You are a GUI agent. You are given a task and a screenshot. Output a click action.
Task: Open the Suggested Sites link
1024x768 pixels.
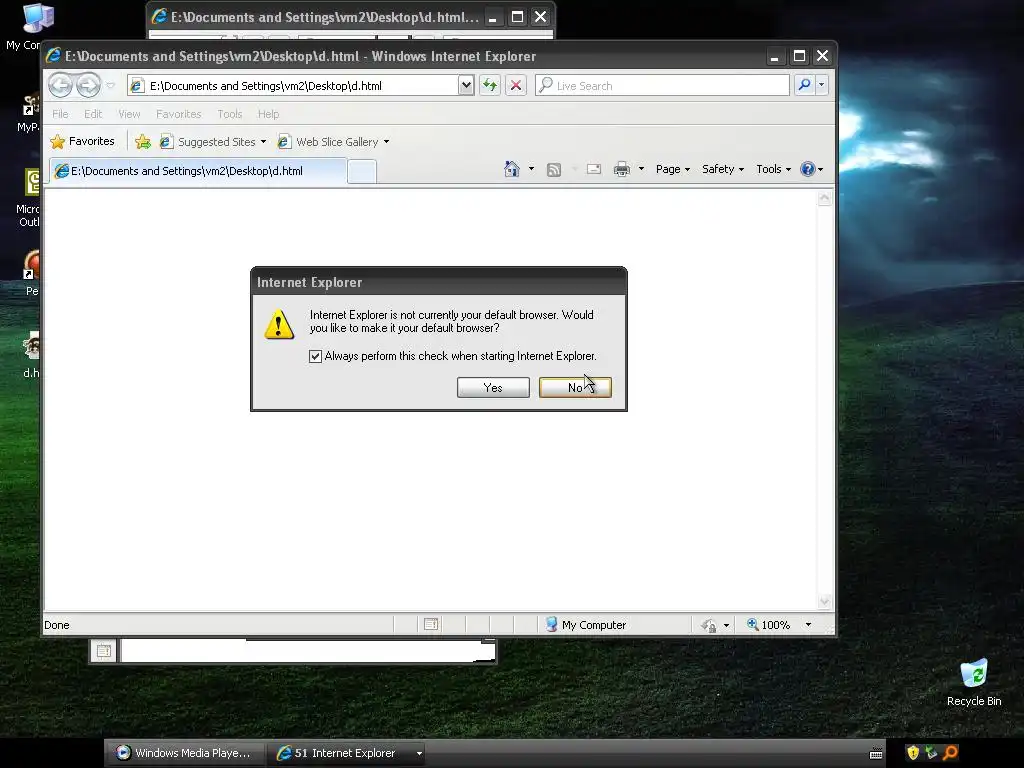point(213,142)
